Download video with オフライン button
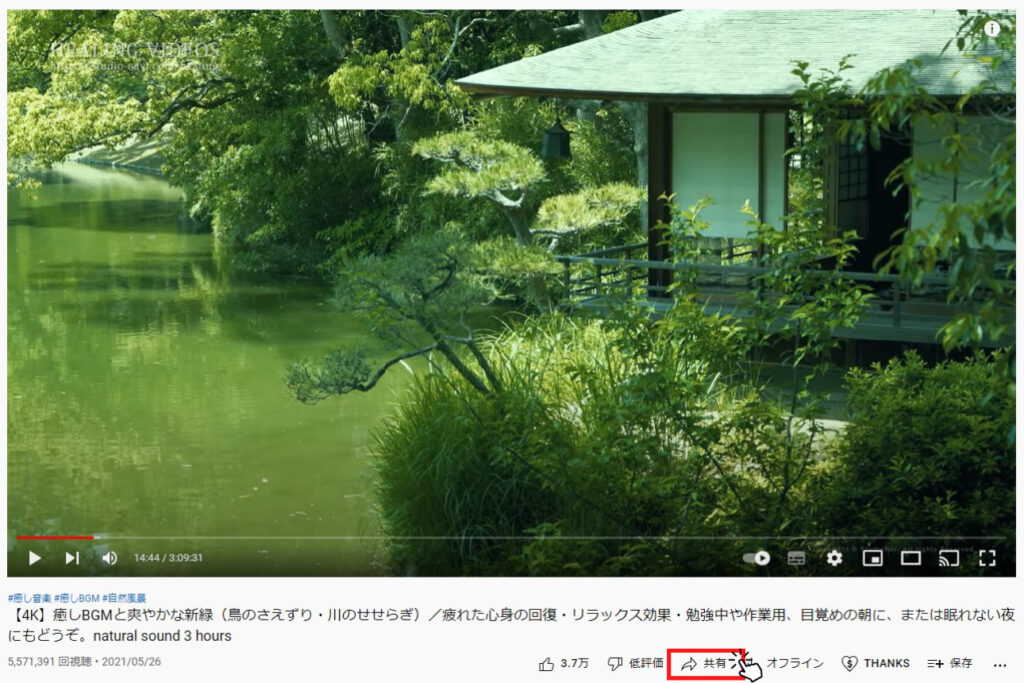Image resolution: width=1024 pixels, height=683 pixels. pos(794,663)
